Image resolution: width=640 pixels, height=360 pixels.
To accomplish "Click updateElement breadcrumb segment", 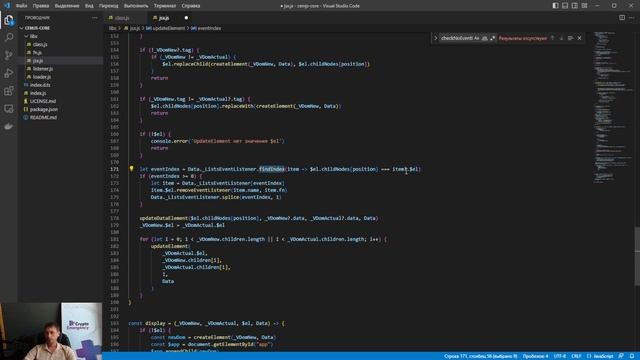I will [169, 28].
